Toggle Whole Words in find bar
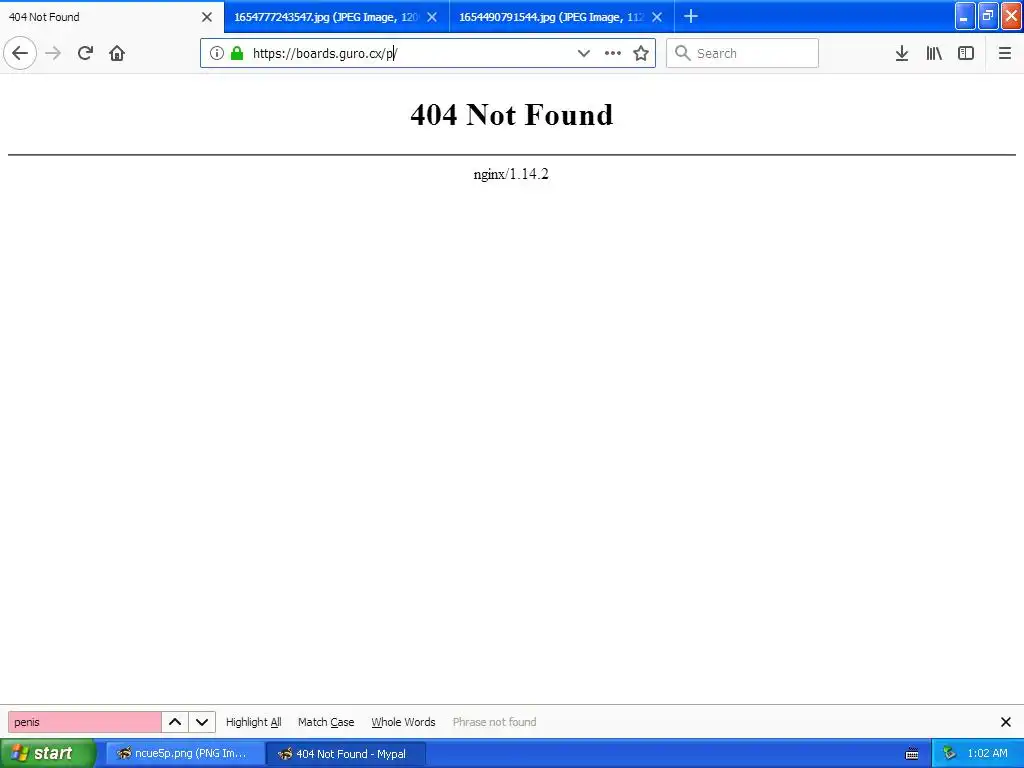The width and height of the screenshot is (1024, 768). click(x=403, y=722)
